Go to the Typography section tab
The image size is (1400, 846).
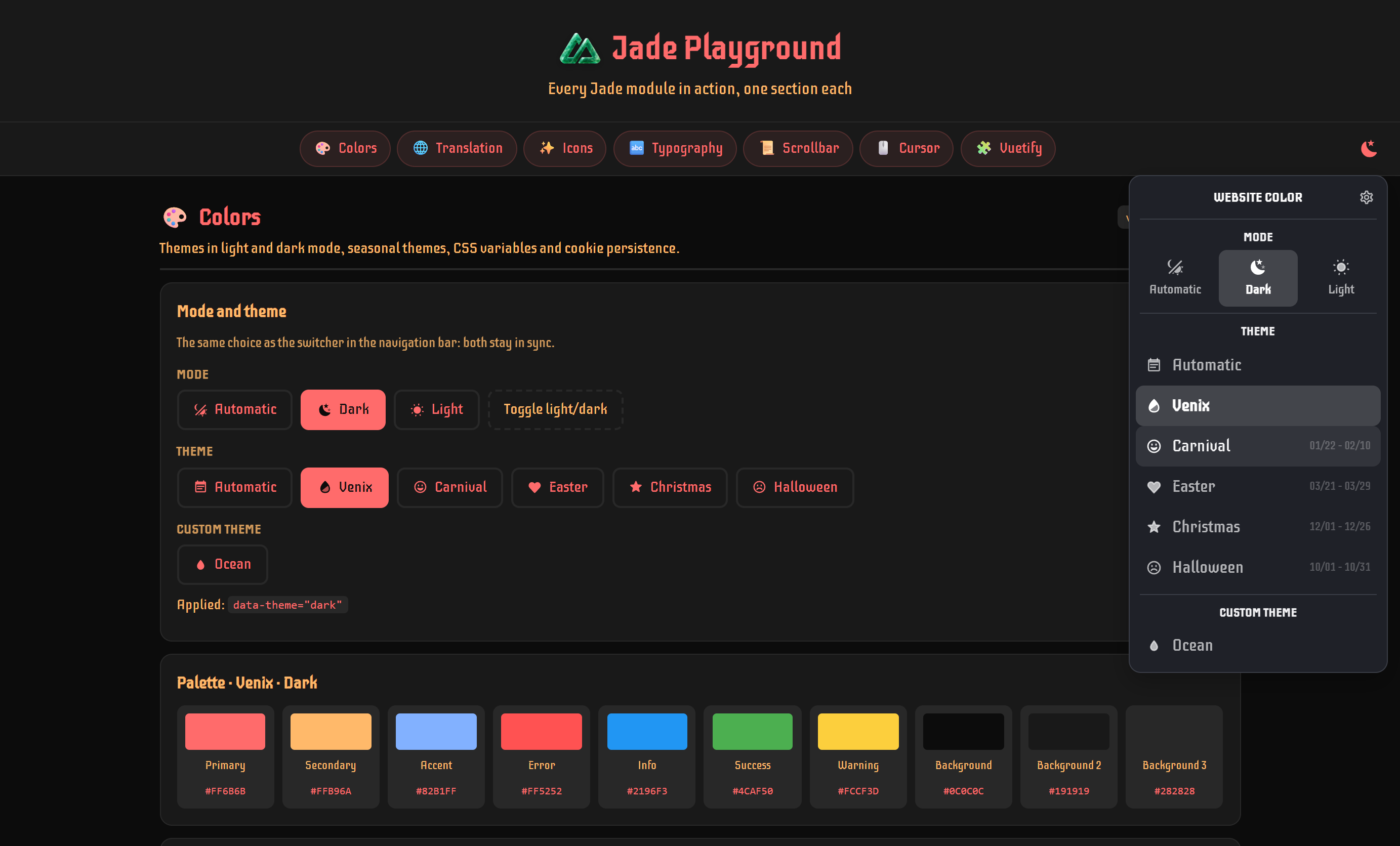[x=675, y=148]
